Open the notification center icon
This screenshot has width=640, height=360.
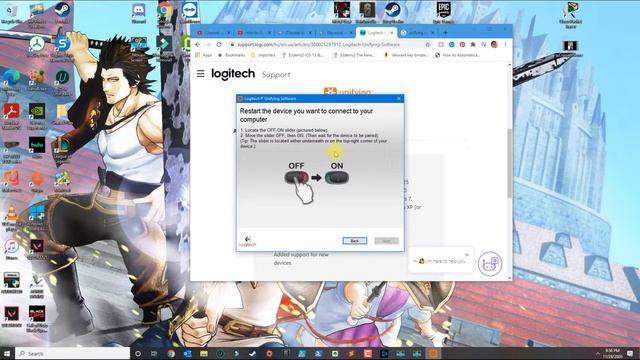631,353
